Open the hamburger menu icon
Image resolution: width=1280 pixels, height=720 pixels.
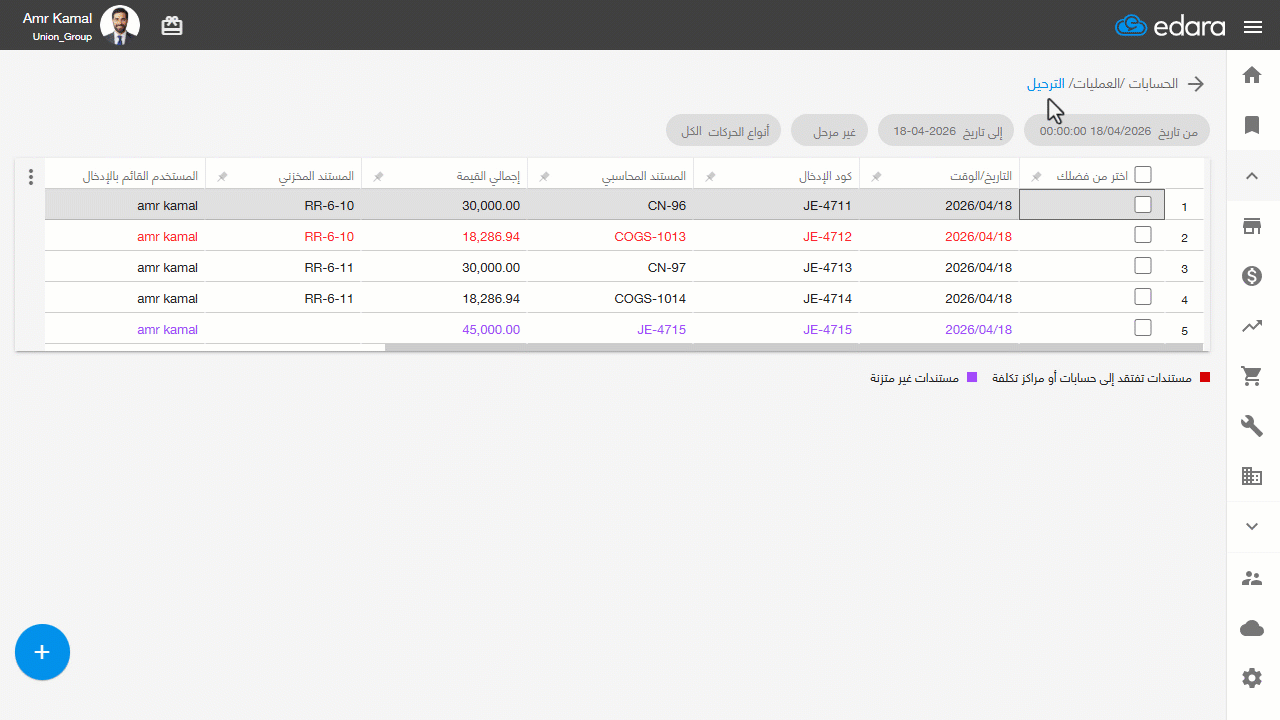click(x=1253, y=27)
